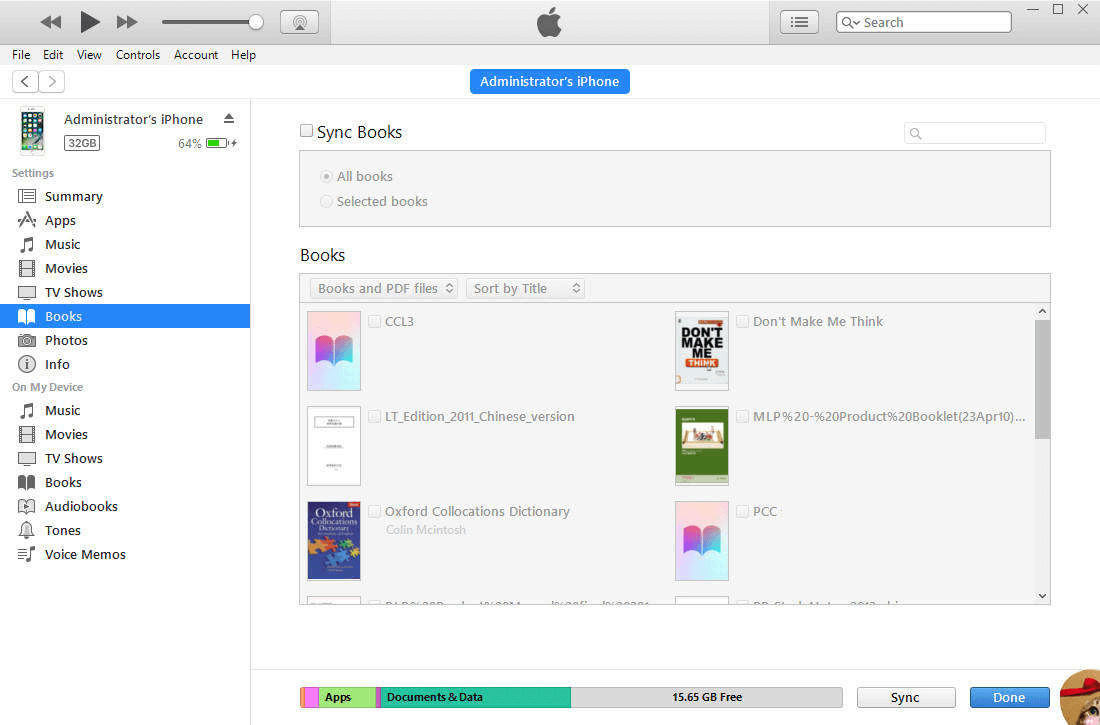The height and width of the screenshot is (725, 1100).
Task: Select Voice Memos under On My Device
Action: (85, 555)
